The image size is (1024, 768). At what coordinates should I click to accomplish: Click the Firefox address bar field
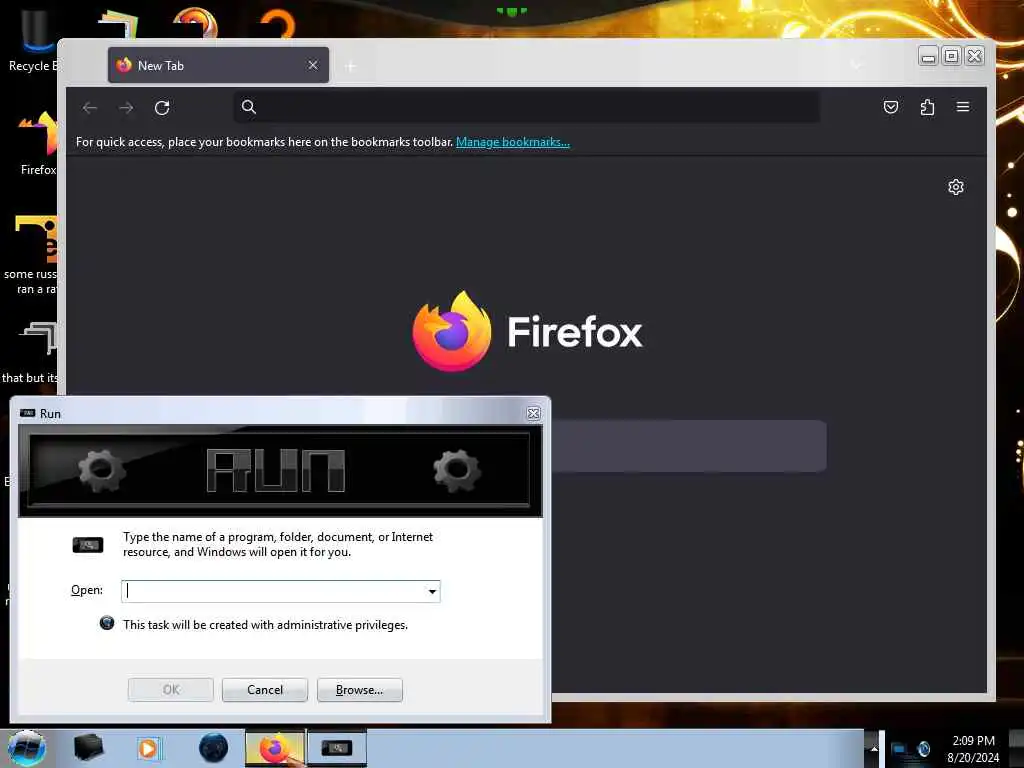(x=526, y=107)
